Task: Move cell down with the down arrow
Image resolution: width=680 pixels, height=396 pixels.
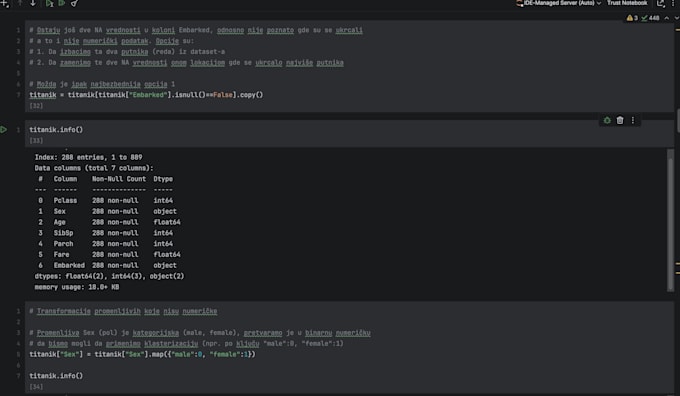Action: [x=33, y=3]
